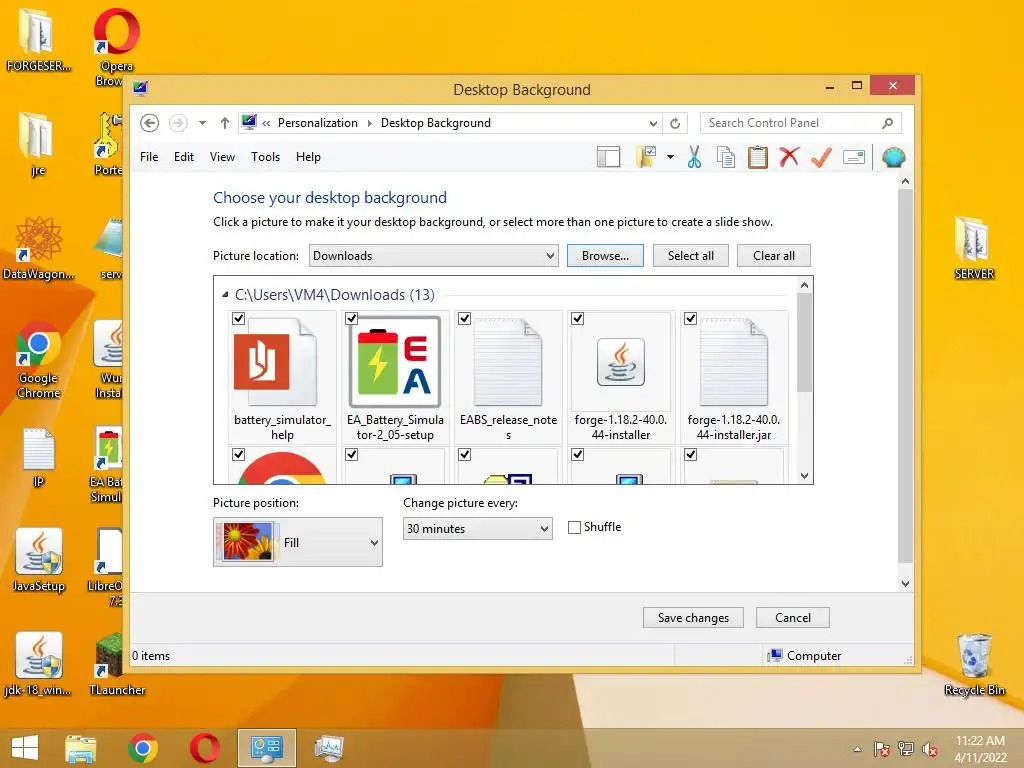Click the picture list scrollbar down arrow
The width and height of the screenshot is (1024, 768).
click(x=805, y=475)
